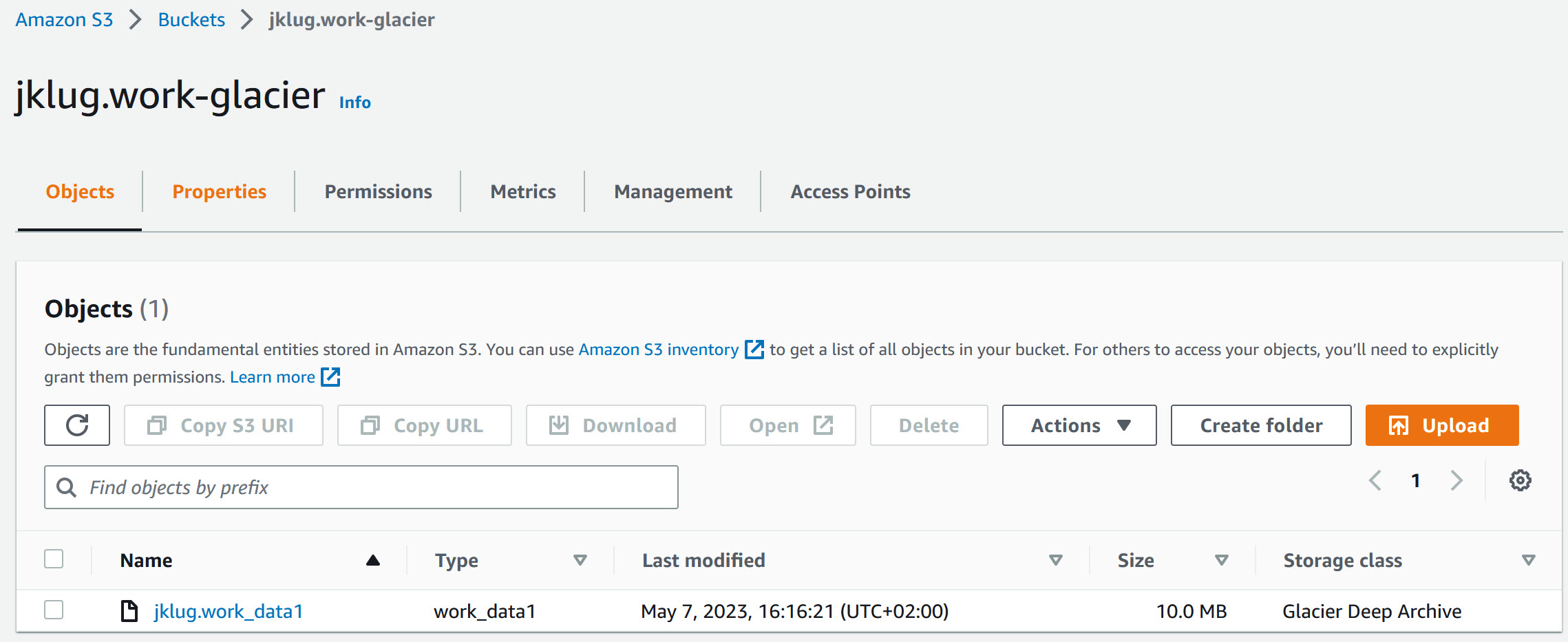Open the objects table settings gear
This screenshot has width=1568, height=642.
[x=1521, y=480]
